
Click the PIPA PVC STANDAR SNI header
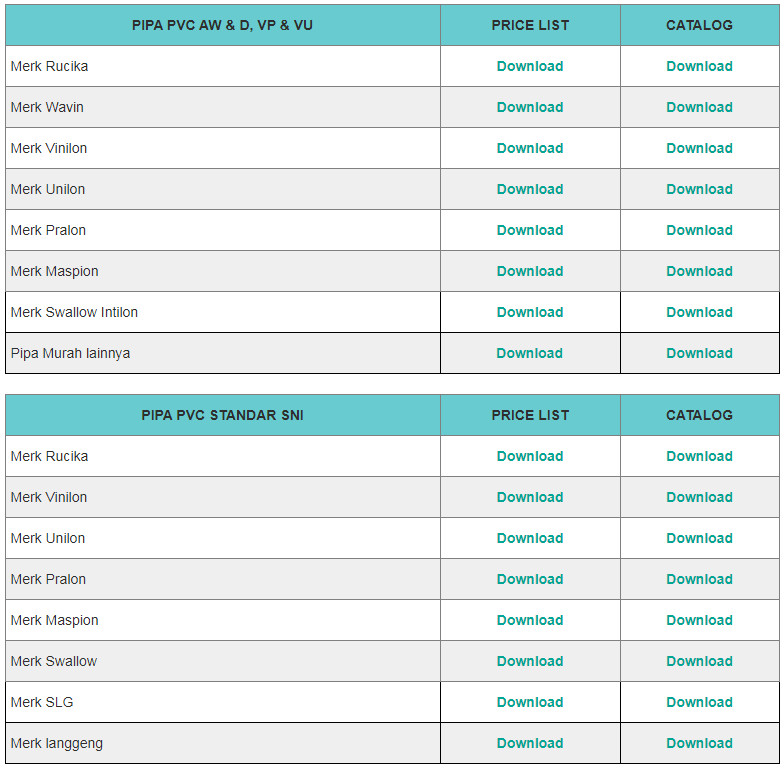click(x=222, y=415)
